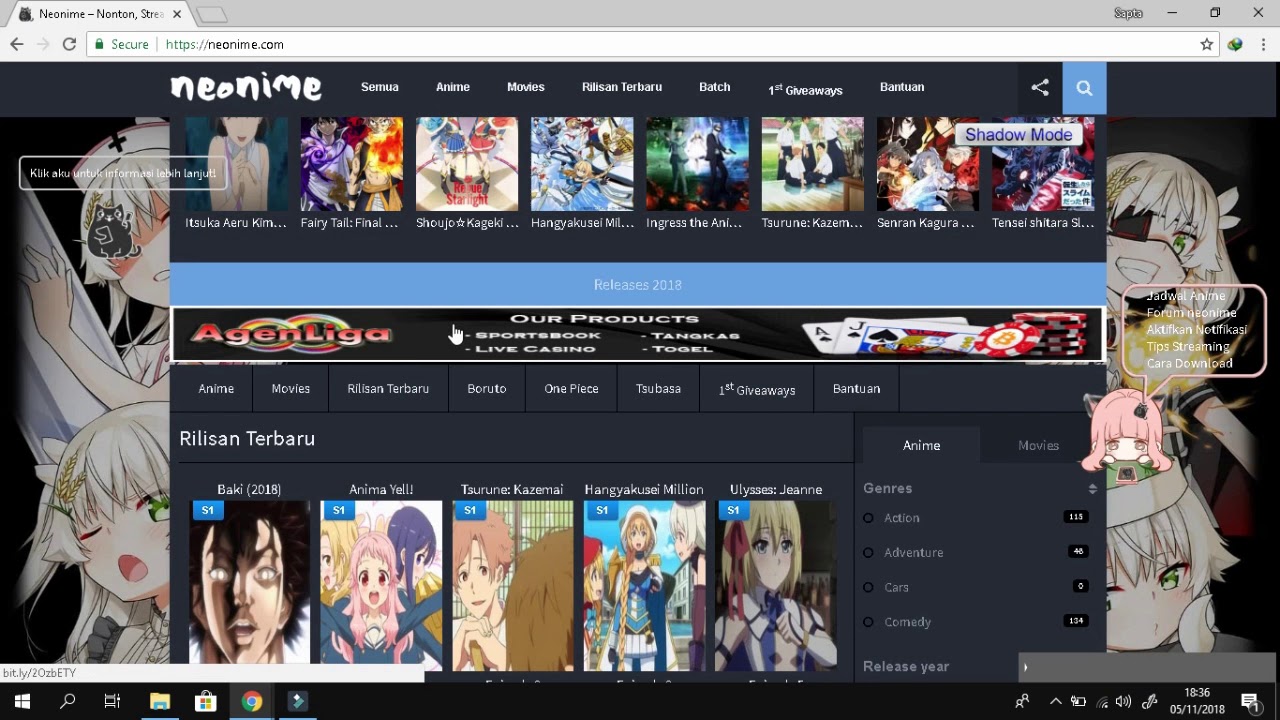Bookmark page with star icon
The width and height of the screenshot is (1280, 720).
point(1207,44)
